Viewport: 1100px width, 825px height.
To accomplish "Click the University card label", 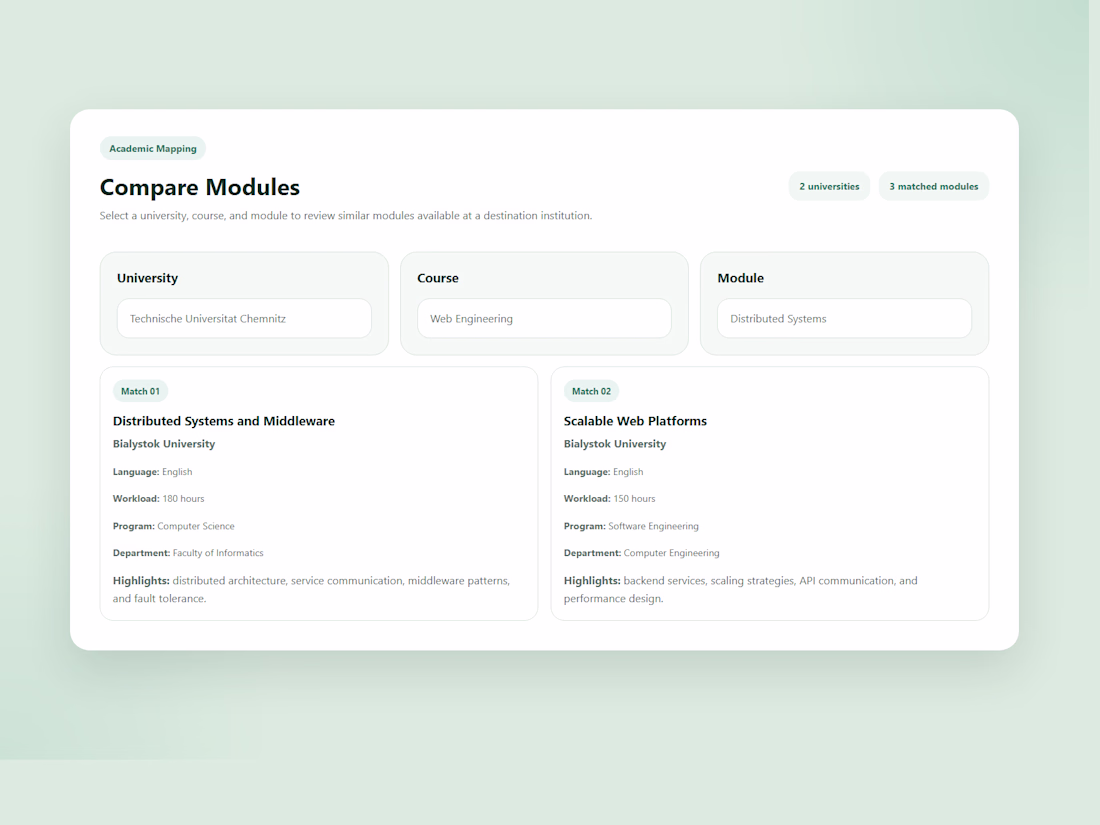I will (x=147, y=278).
